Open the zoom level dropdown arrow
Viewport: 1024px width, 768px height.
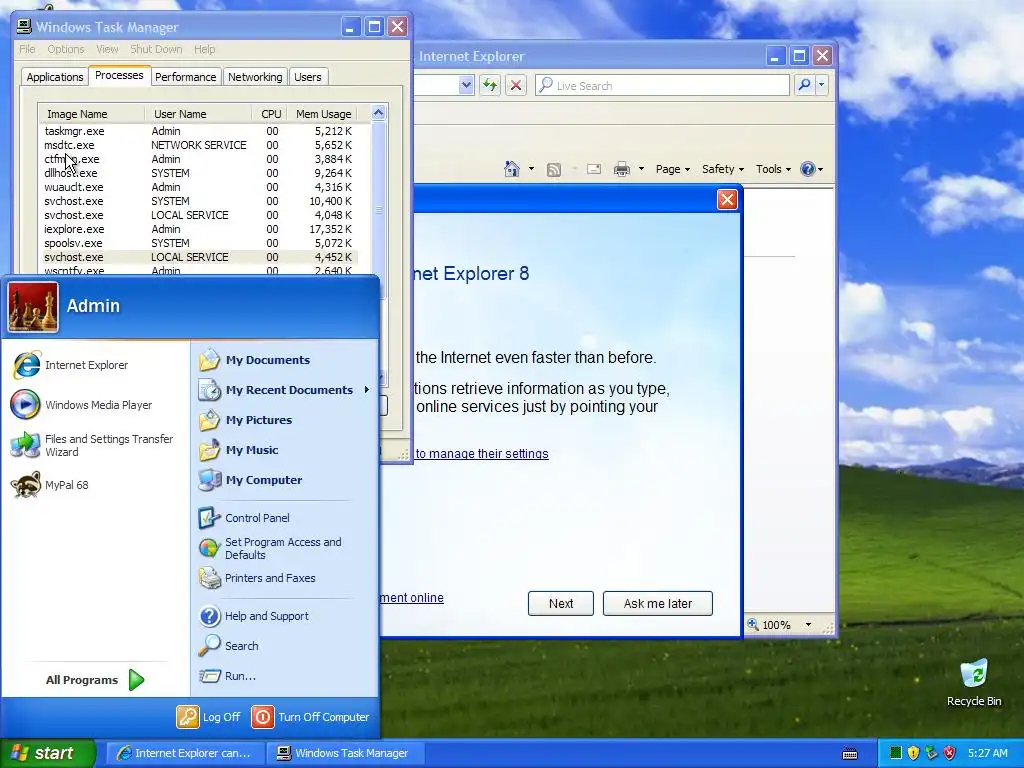[x=808, y=625]
